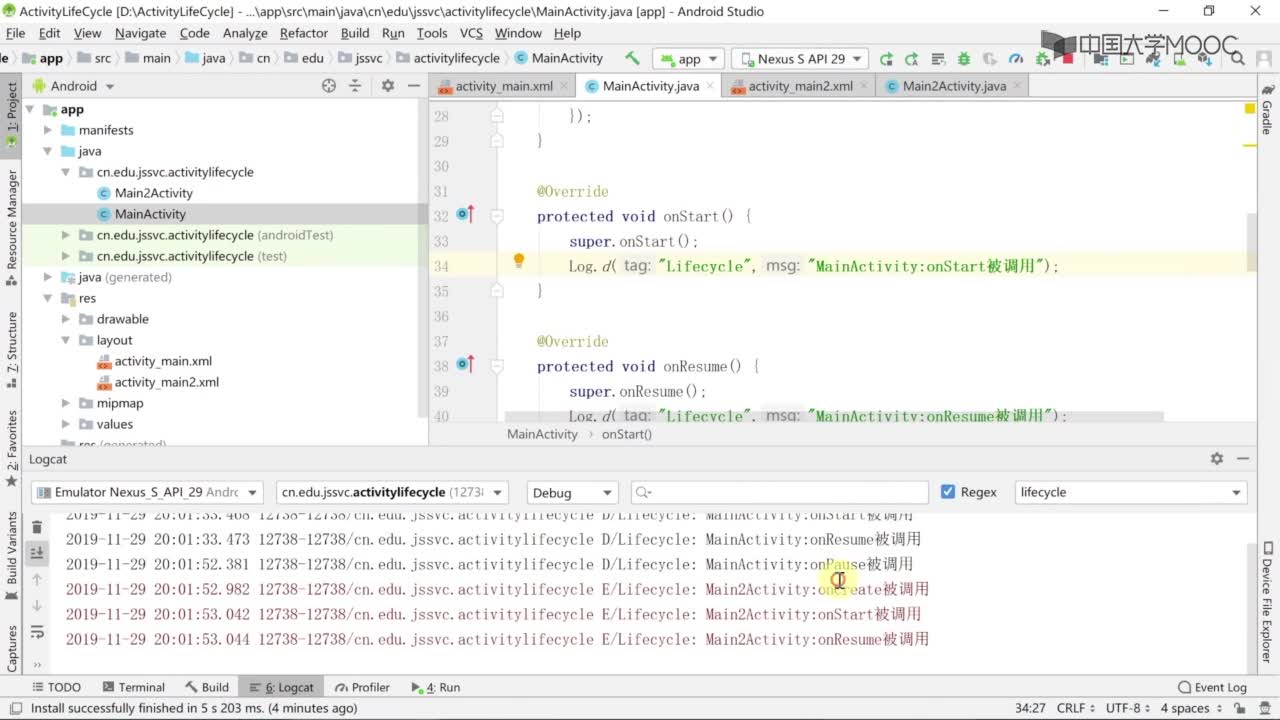
Task: Click Collapse All icon in Project panel
Action: pyautogui.click(x=355, y=86)
